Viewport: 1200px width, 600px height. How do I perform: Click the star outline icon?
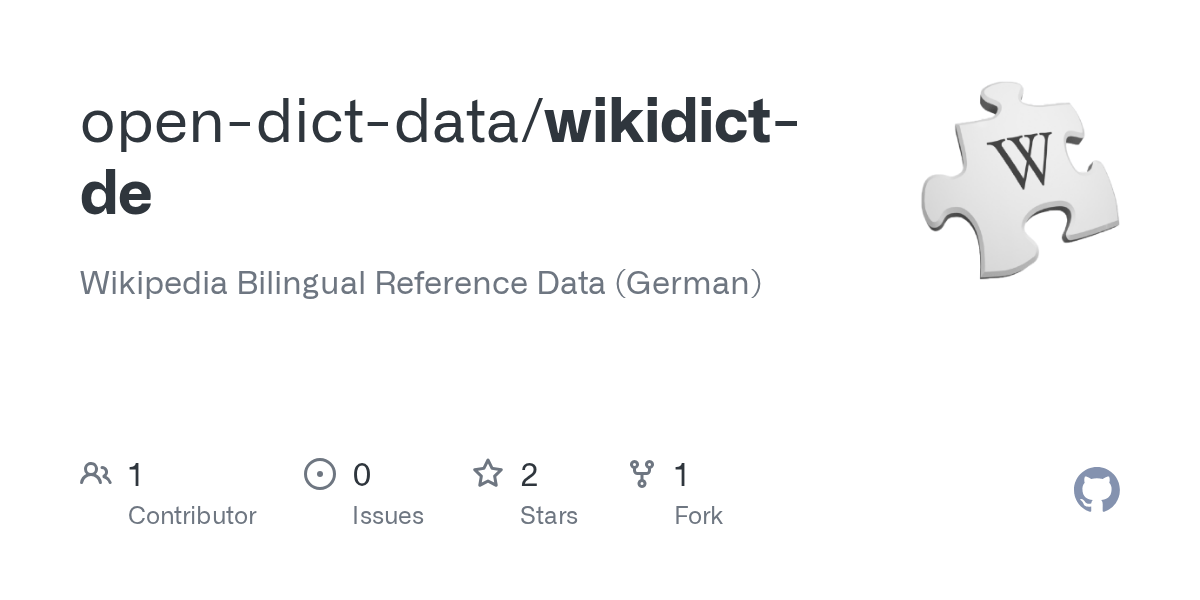pyautogui.click(x=488, y=473)
